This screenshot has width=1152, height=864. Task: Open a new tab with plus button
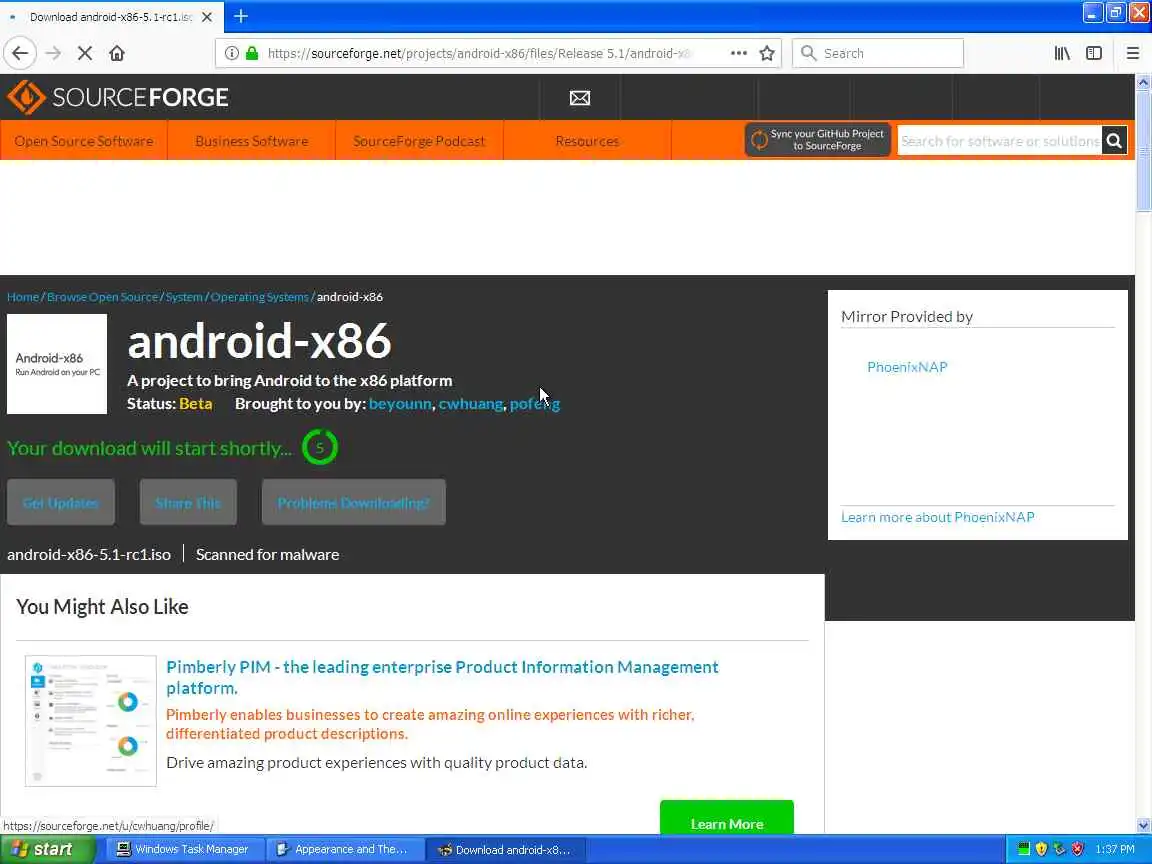pyautogui.click(x=241, y=16)
